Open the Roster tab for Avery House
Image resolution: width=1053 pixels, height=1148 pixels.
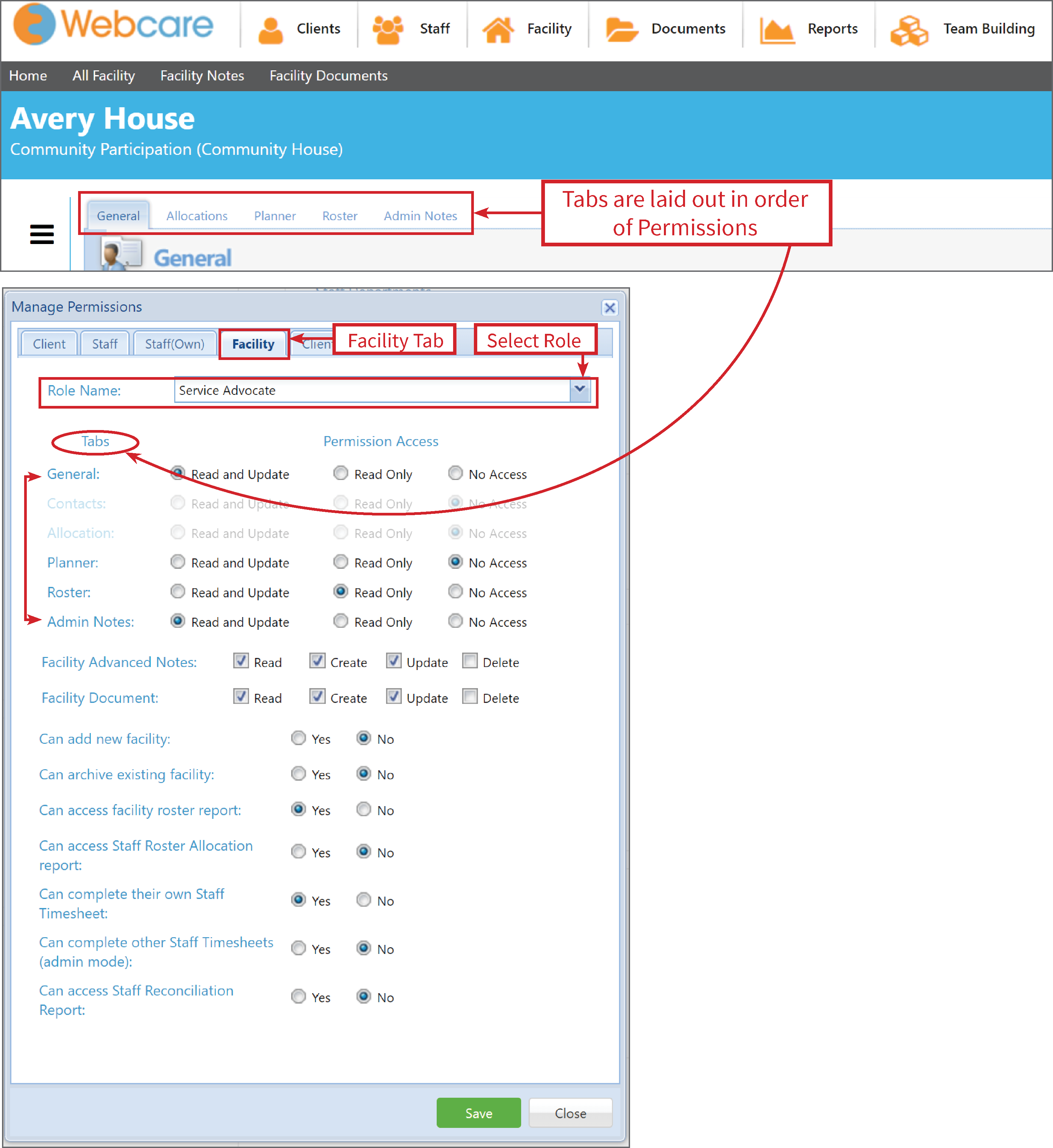tap(339, 216)
